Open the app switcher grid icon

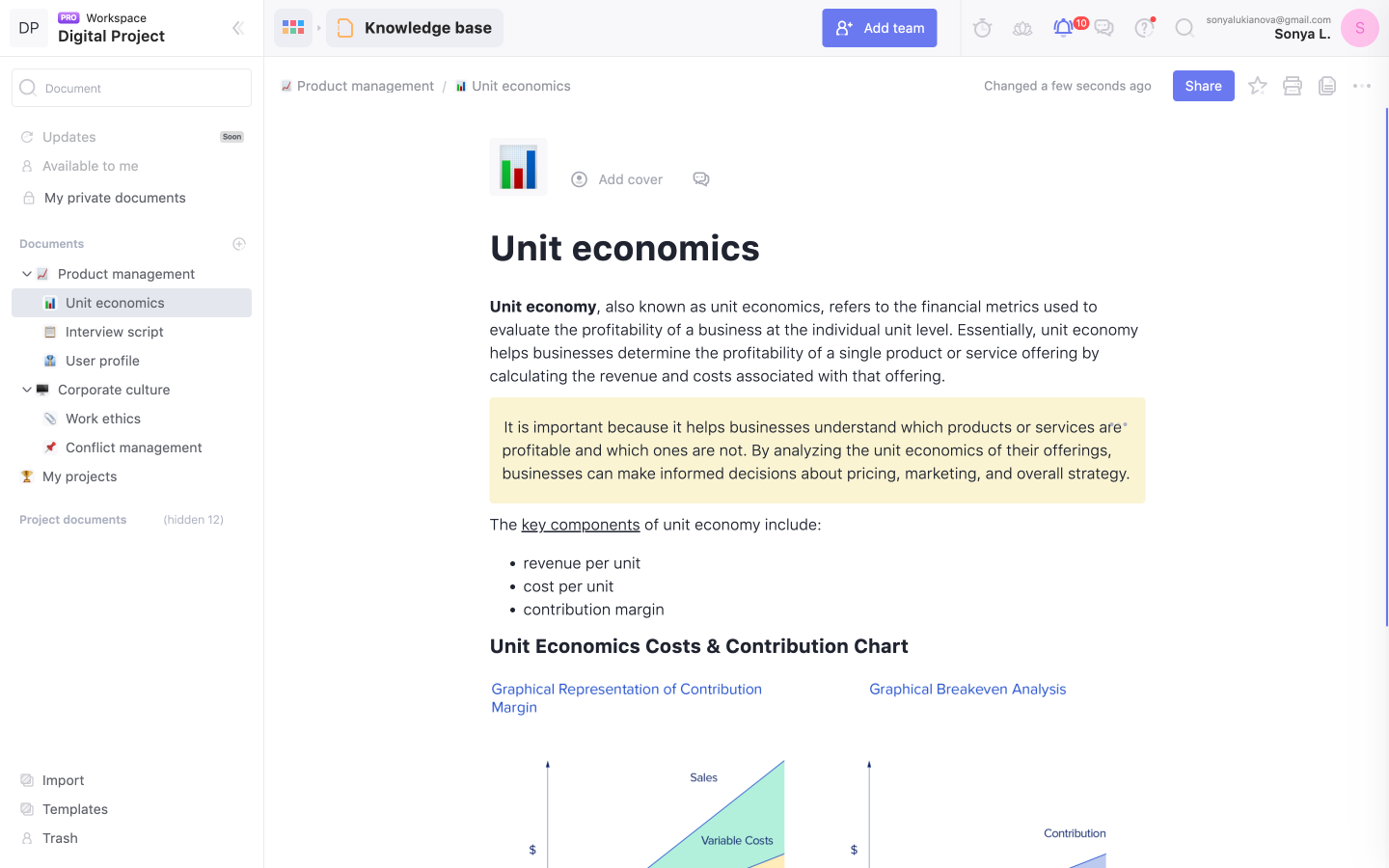[293, 28]
